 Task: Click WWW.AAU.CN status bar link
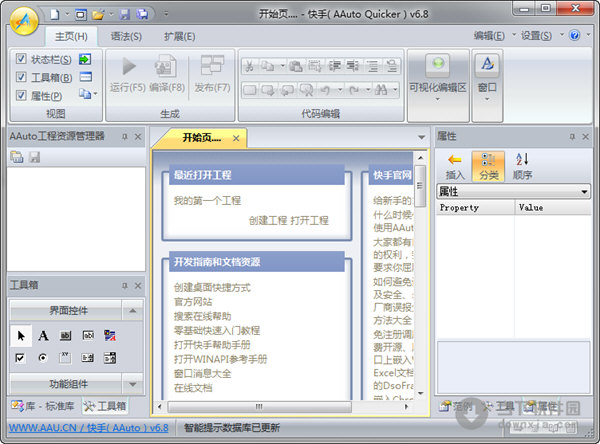(x=89, y=428)
